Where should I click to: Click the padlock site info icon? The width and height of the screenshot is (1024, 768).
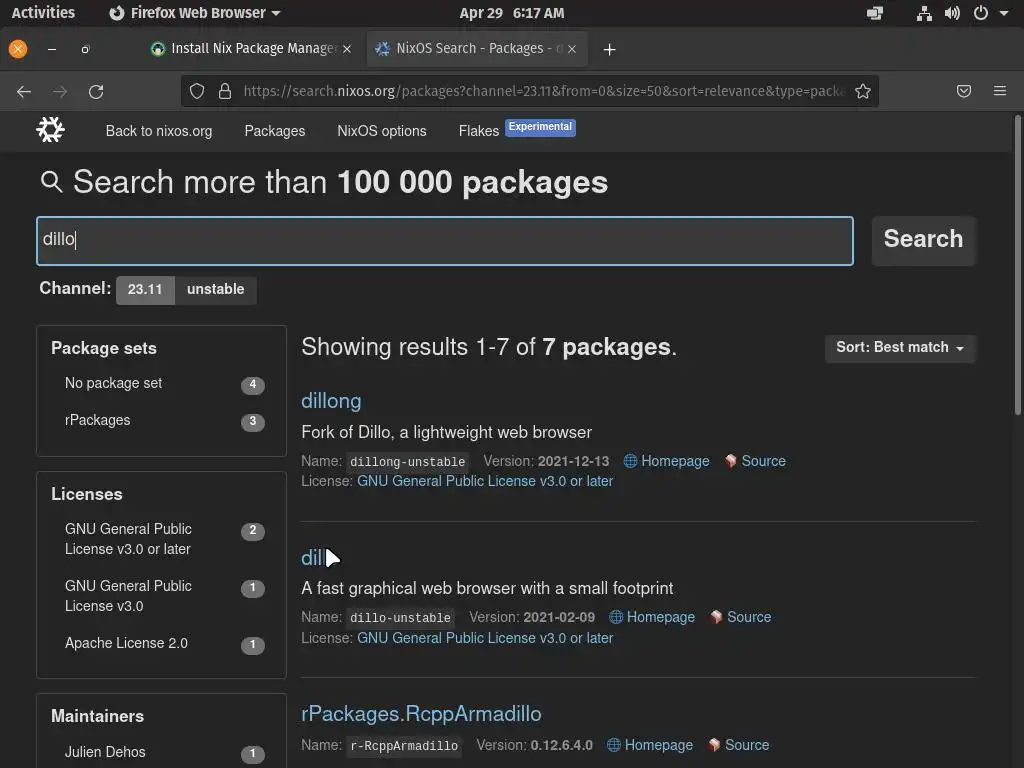pyautogui.click(x=225, y=91)
